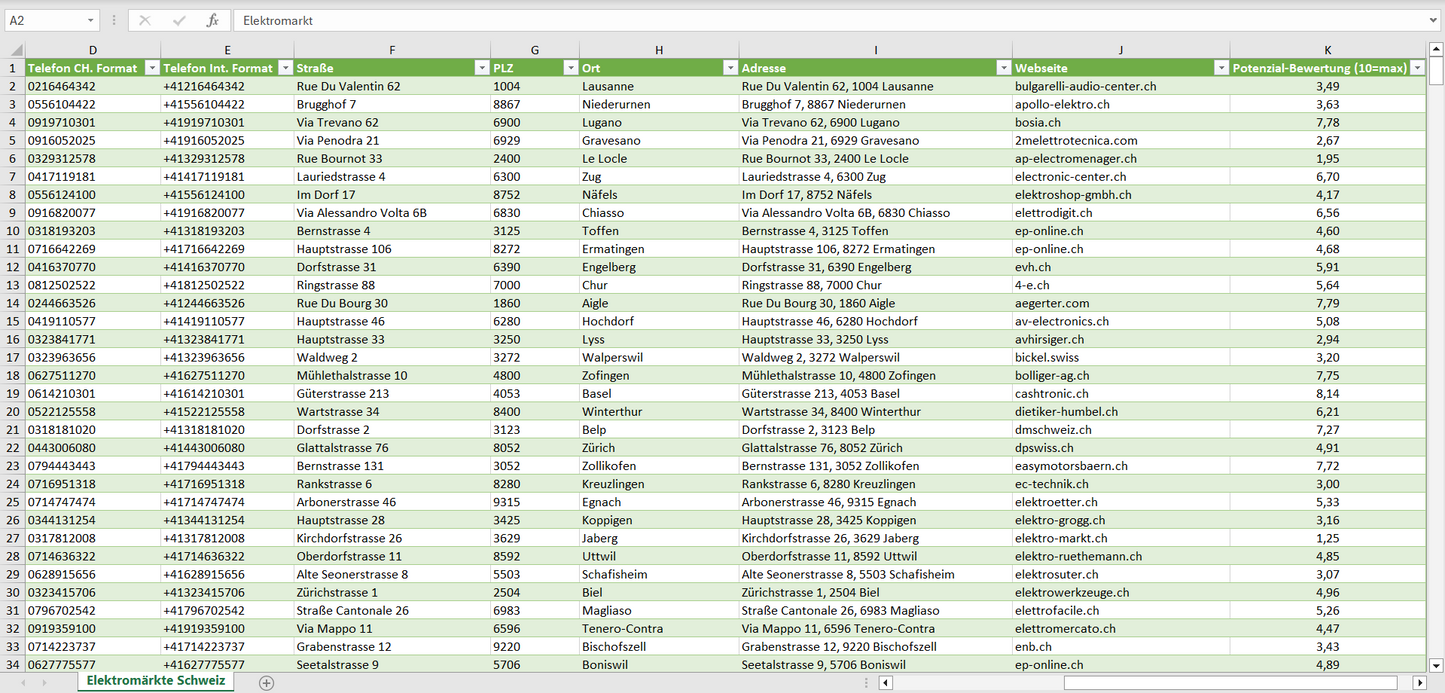Viewport: 1445px width, 693px height.
Task: Click the vertical scrollbar down arrow
Action: point(1436,665)
